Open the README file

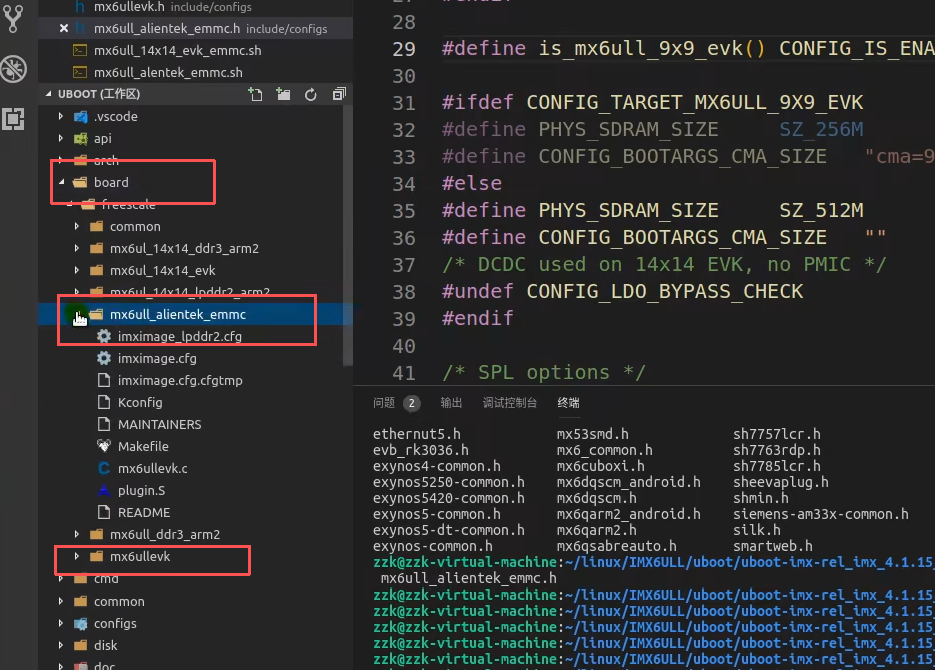[x=144, y=512]
